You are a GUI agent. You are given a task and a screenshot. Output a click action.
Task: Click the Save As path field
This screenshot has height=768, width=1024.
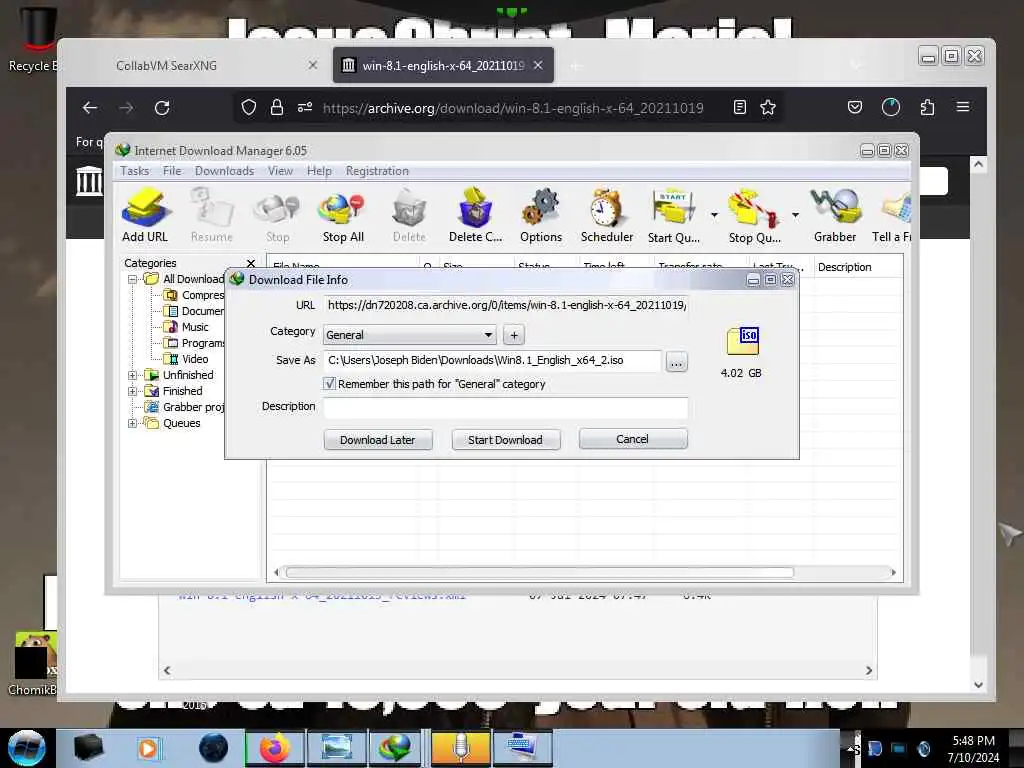pos(492,360)
